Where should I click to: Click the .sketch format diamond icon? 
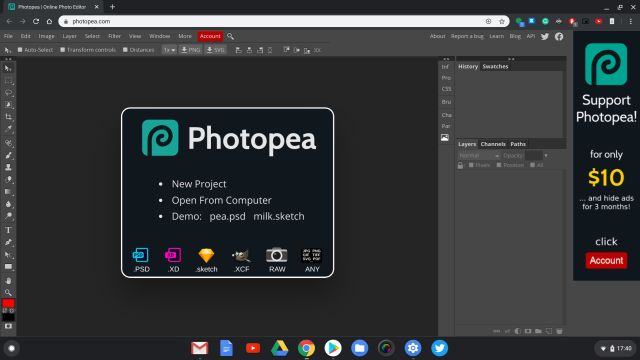(206, 256)
